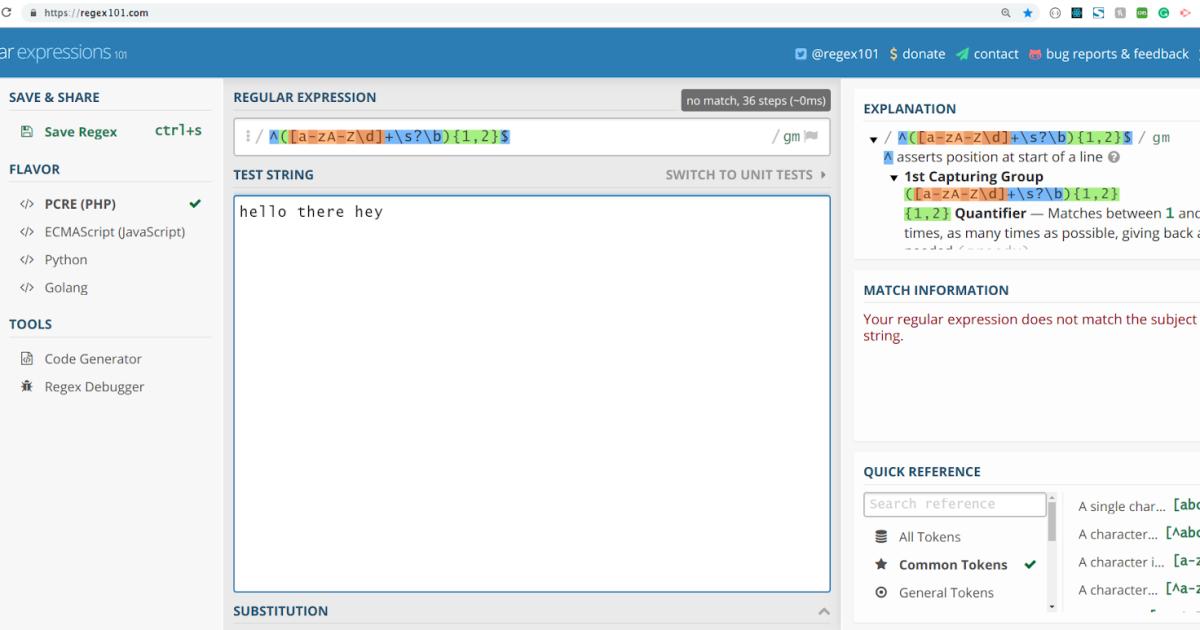Click the Save Regex floppy disk icon
Screen dimensions: 1200x630
click(27, 131)
